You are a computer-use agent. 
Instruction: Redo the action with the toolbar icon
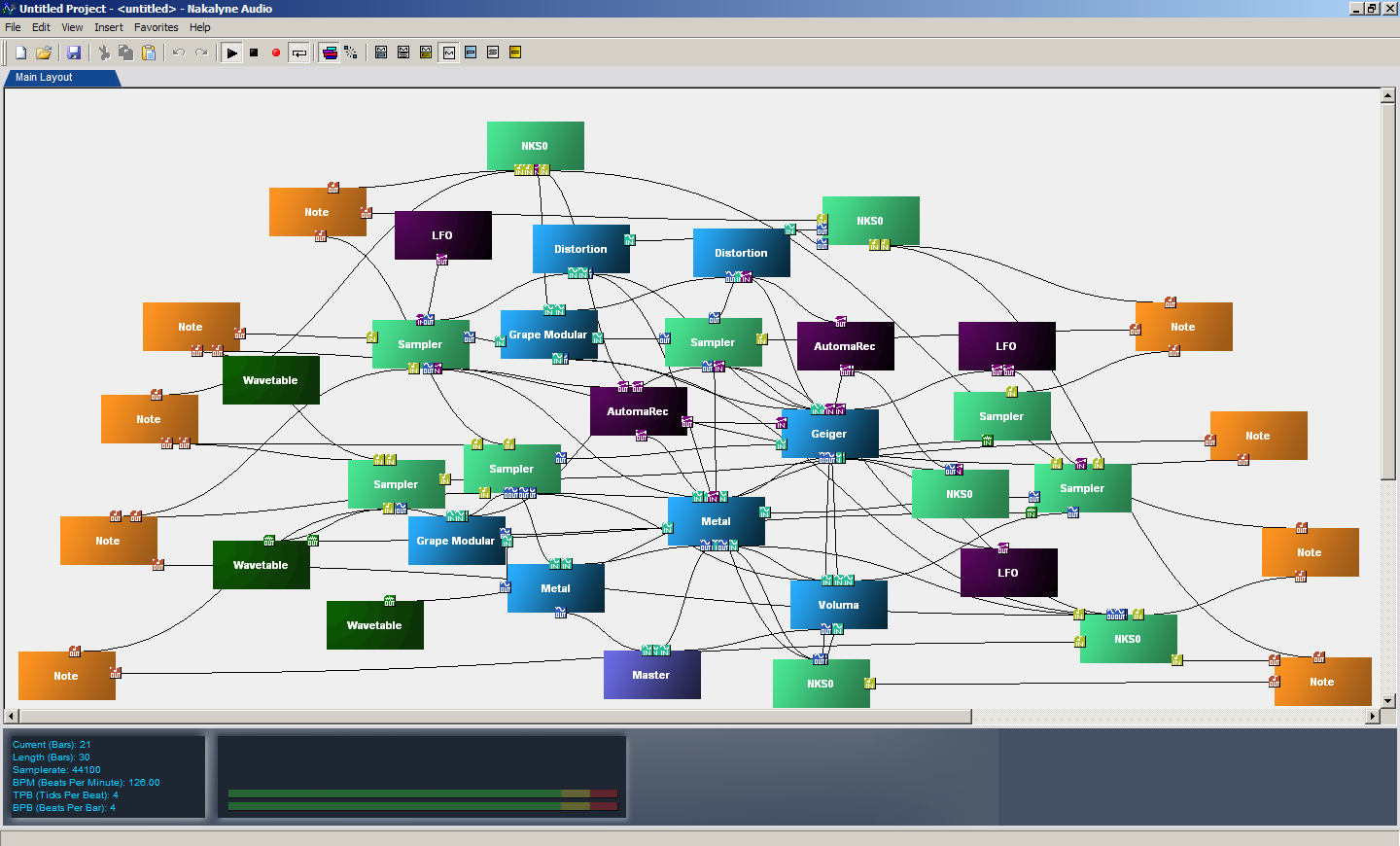(201, 53)
